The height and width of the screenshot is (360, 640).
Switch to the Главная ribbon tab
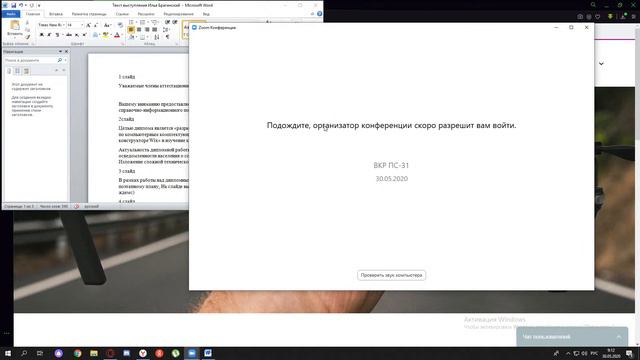pos(33,14)
